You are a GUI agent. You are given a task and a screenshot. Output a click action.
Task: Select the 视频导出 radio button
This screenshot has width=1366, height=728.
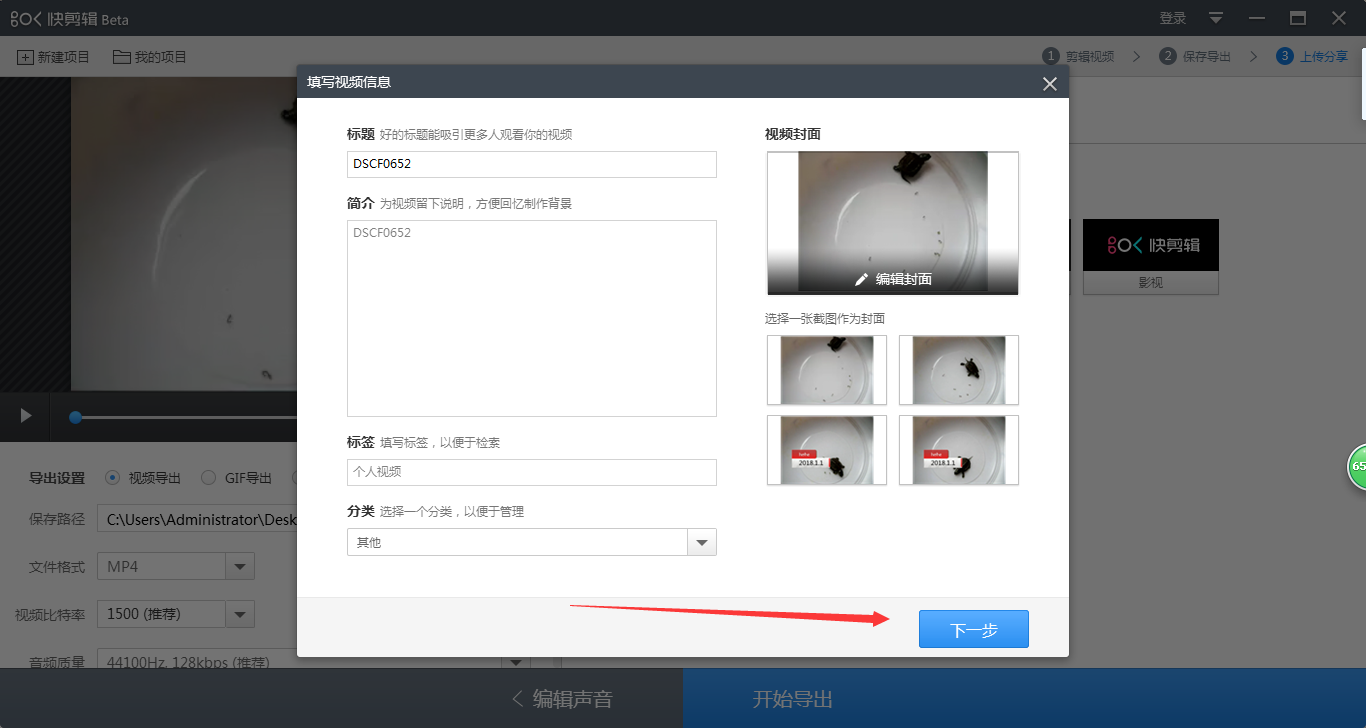[112, 478]
